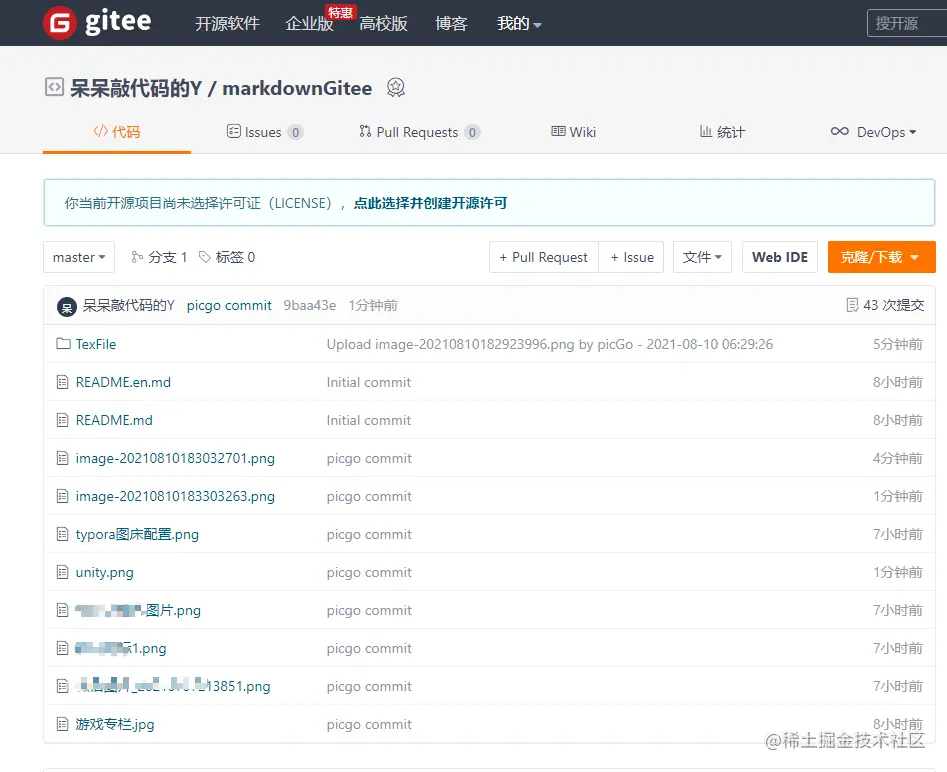Image resolution: width=947 pixels, height=772 pixels.
Task: Click the branch icon beside 分支 1
Action: [137, 257]
